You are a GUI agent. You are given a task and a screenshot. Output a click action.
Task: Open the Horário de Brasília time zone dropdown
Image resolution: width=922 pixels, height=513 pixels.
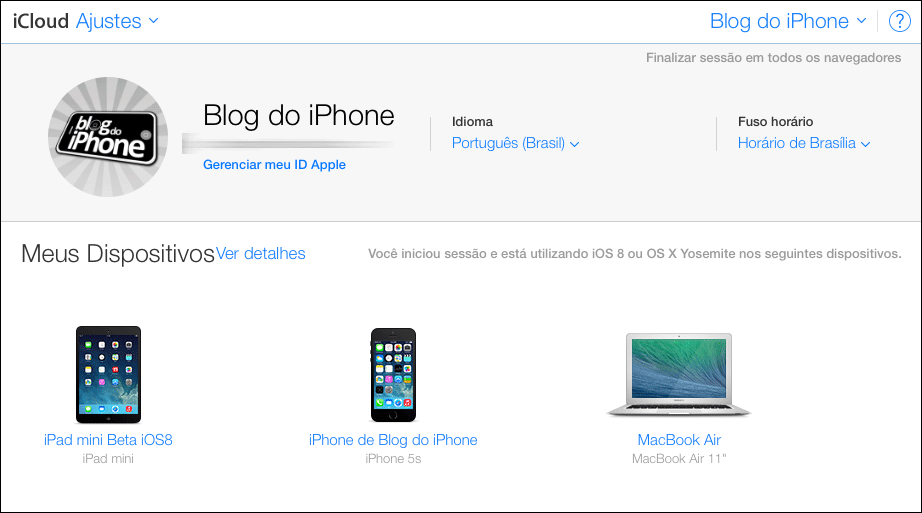pyautogui.click(x=804, y=143)
